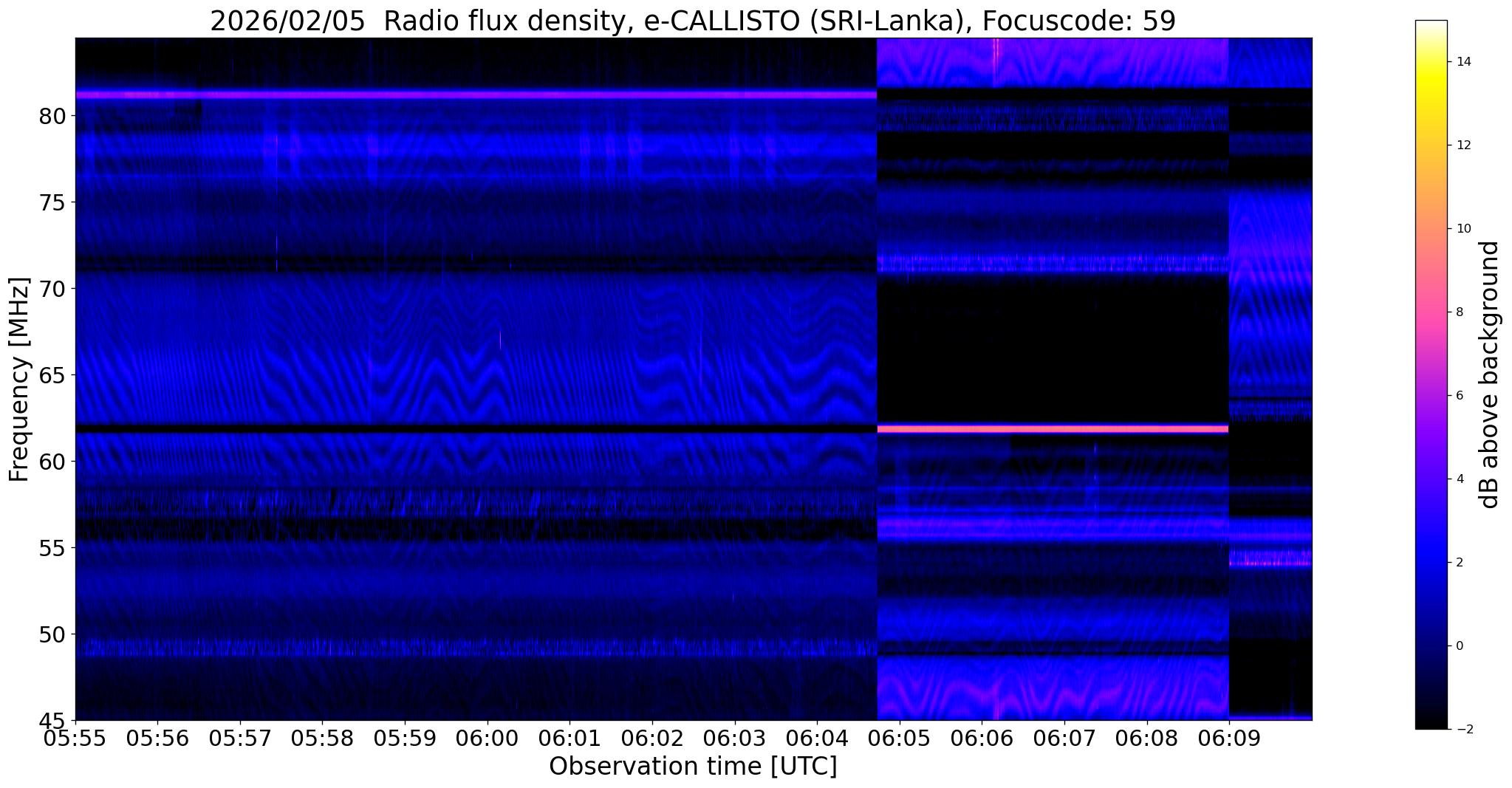
Task: Click the 45 MHz frequency tick label
Action: [53, 720]
